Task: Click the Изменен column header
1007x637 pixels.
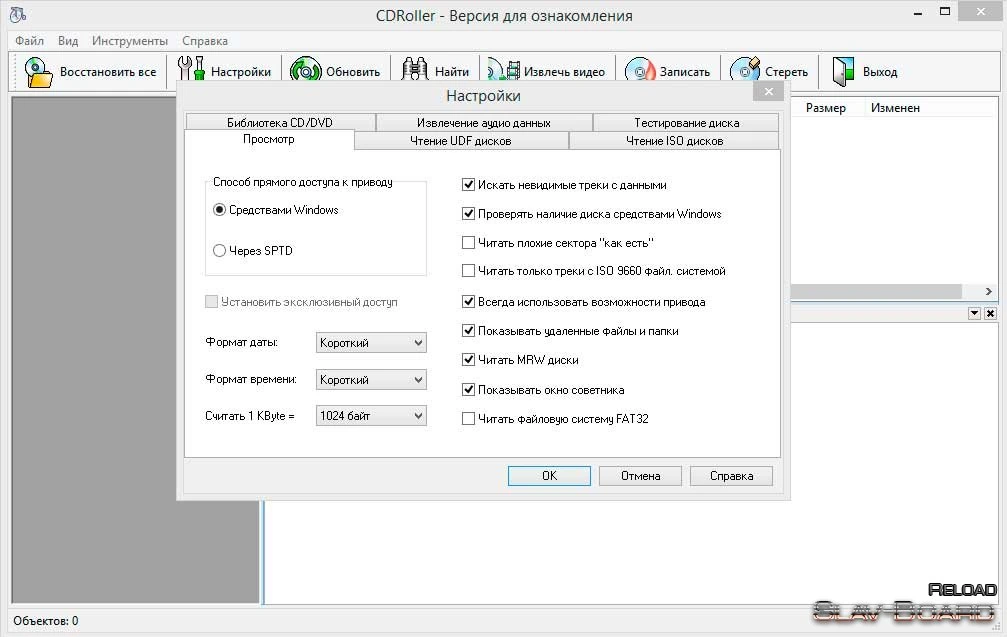Action: (895, 108)
